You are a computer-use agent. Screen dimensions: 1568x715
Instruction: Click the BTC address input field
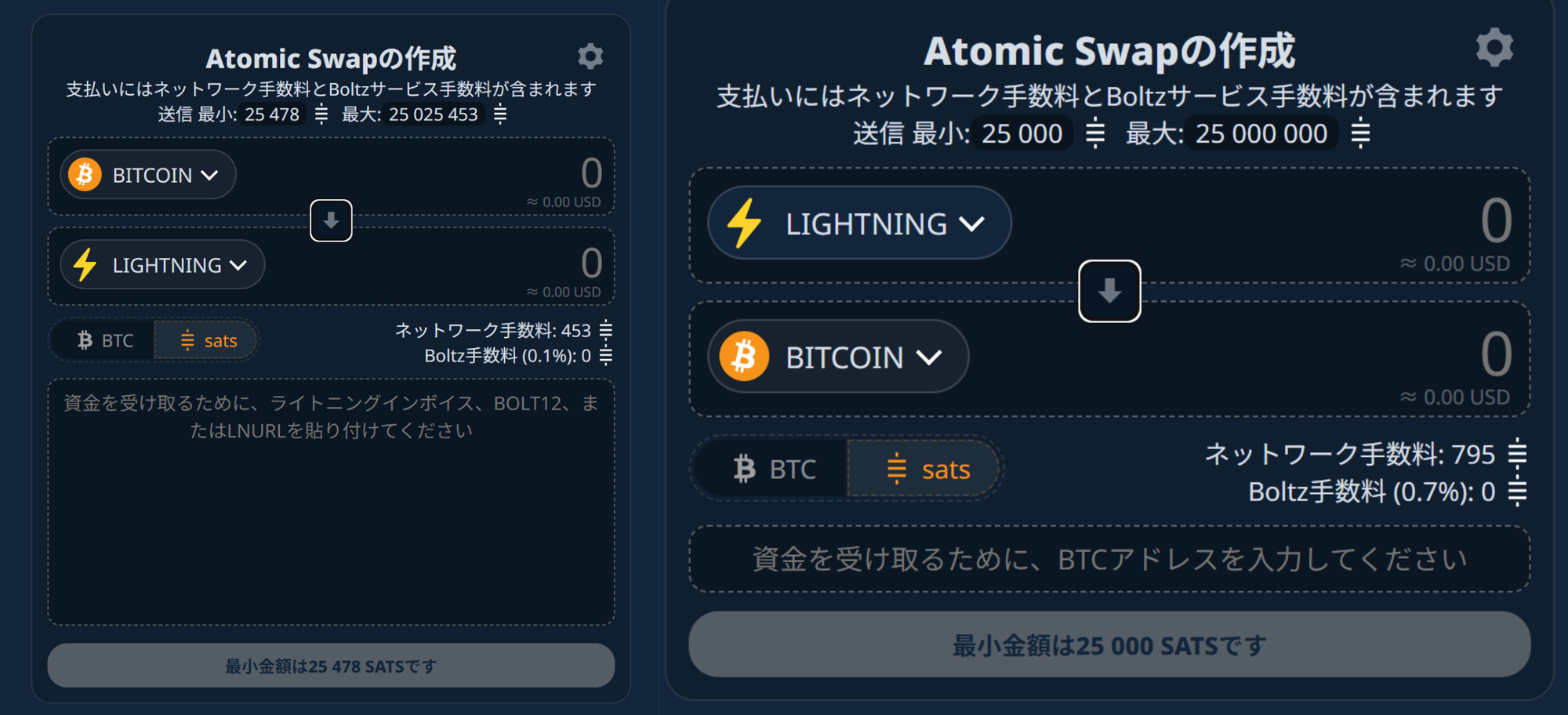coord(1109,559)
